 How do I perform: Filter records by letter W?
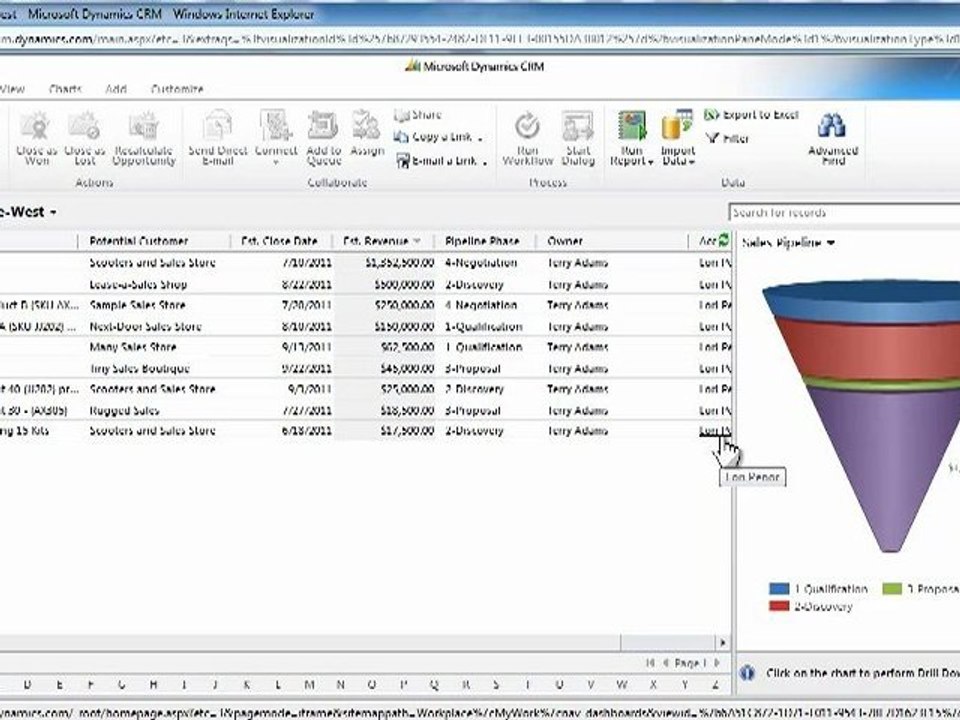pos(621,685)
